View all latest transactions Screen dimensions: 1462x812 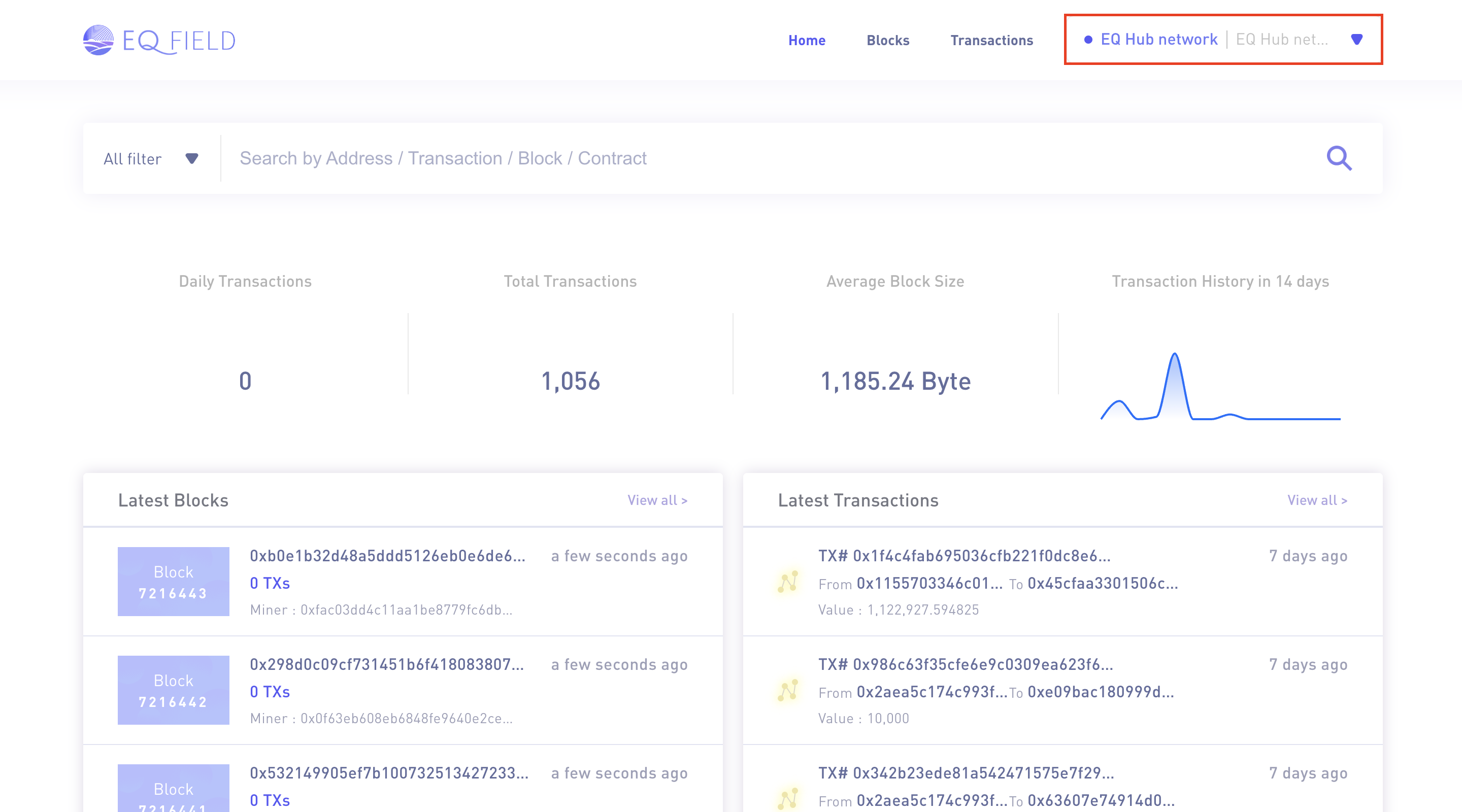click(x=1317, y=500)
